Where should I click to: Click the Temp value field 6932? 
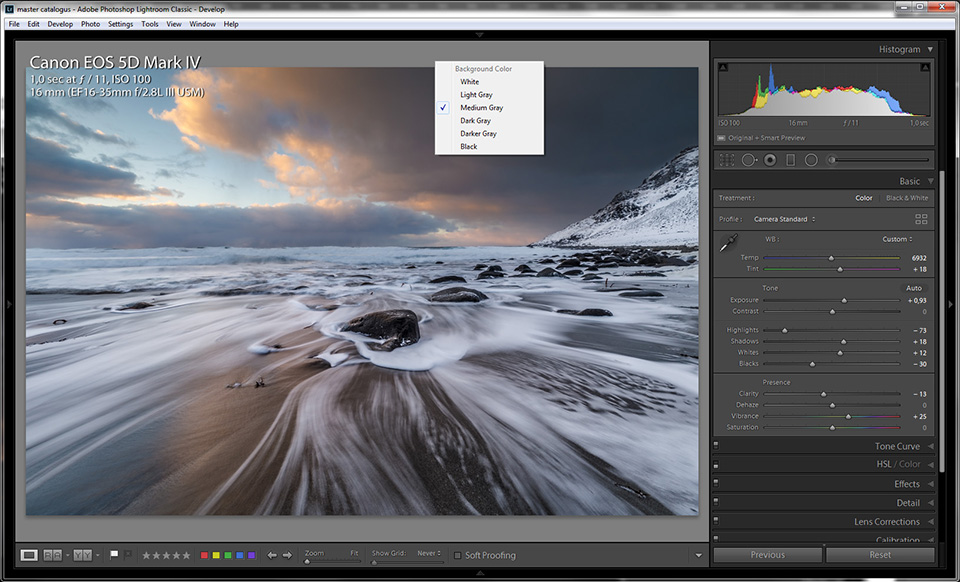[x=918, y=258]
